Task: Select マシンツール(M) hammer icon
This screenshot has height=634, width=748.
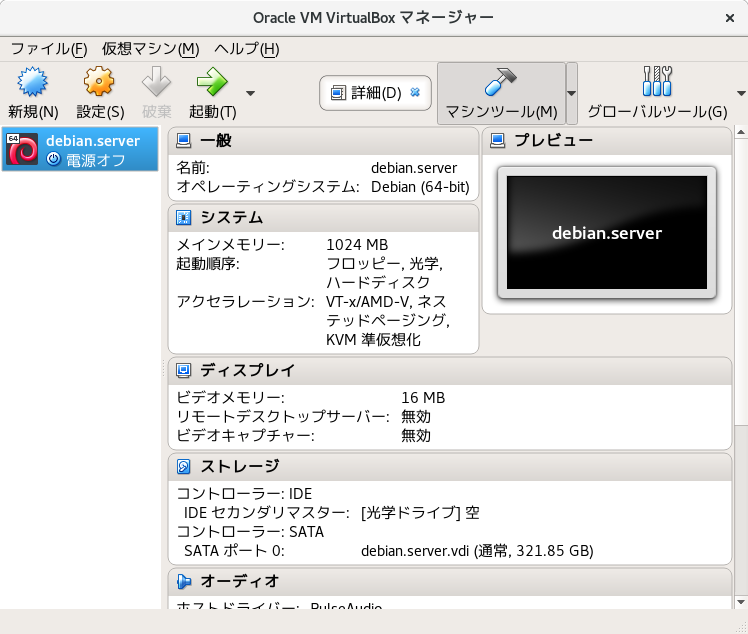Action: coord(501,82)
